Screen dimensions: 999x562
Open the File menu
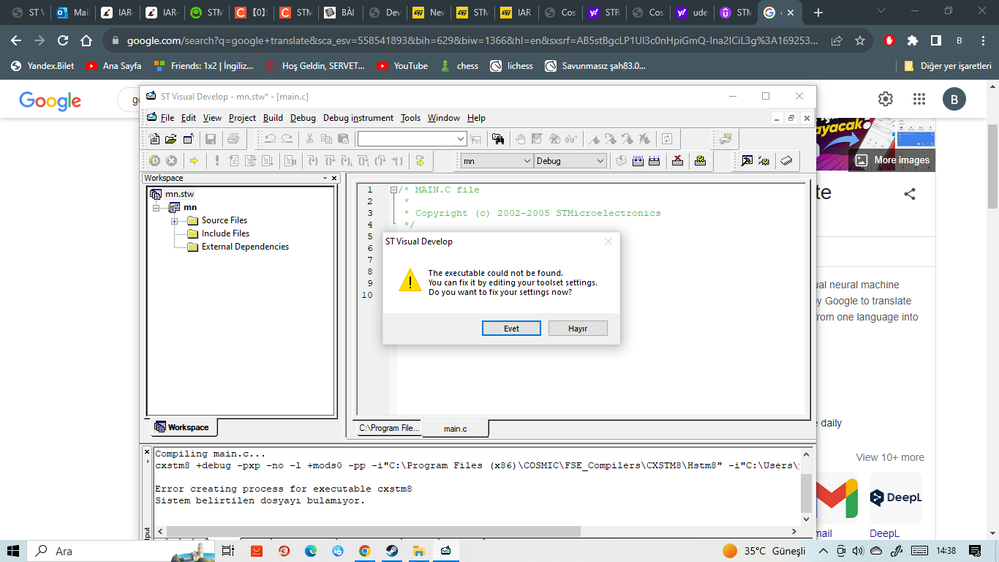click(x=167, y=118)
